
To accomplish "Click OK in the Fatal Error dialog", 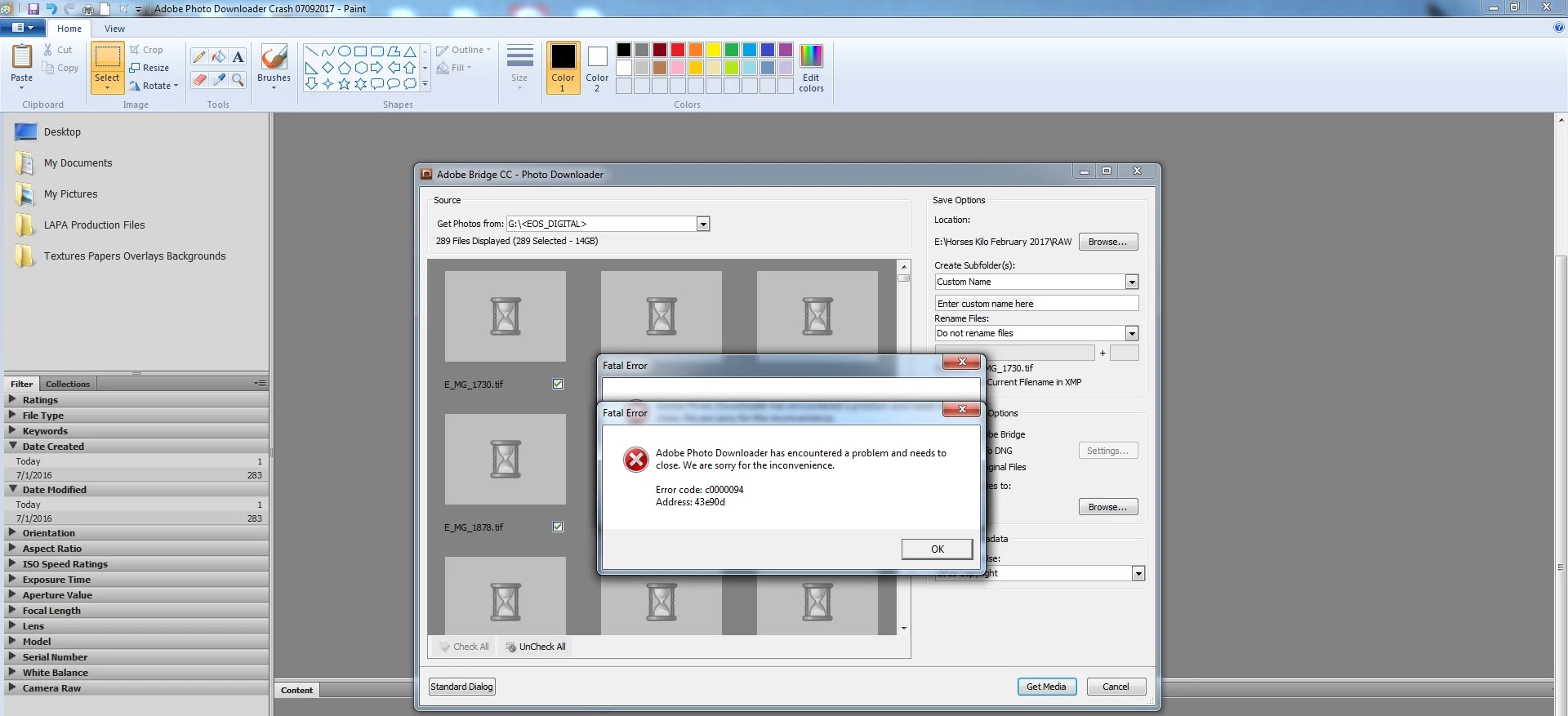I will (937, 549).
